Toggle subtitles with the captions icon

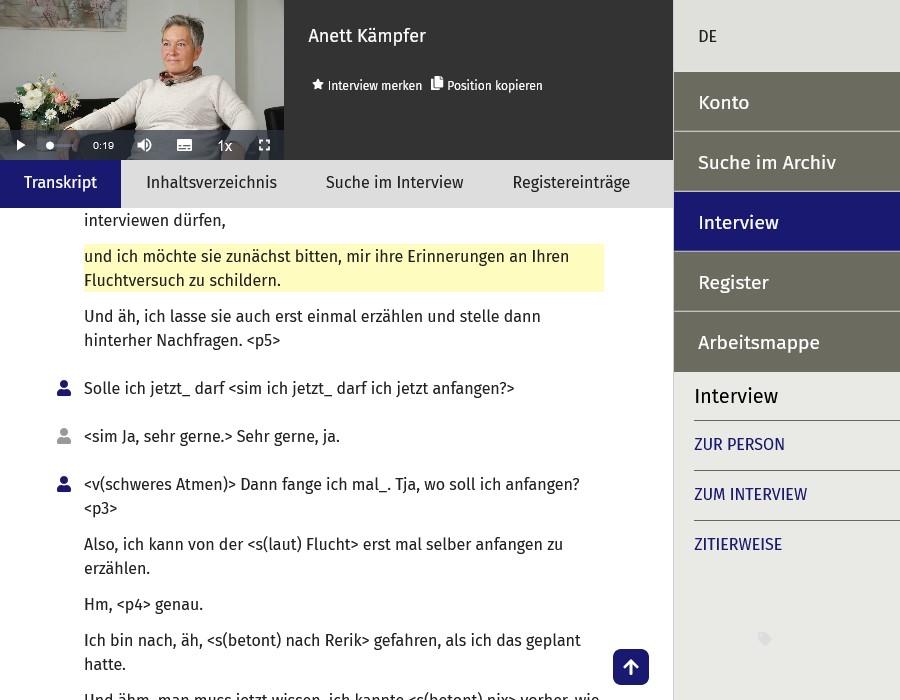pyautogui.click(x=184, y=145)
